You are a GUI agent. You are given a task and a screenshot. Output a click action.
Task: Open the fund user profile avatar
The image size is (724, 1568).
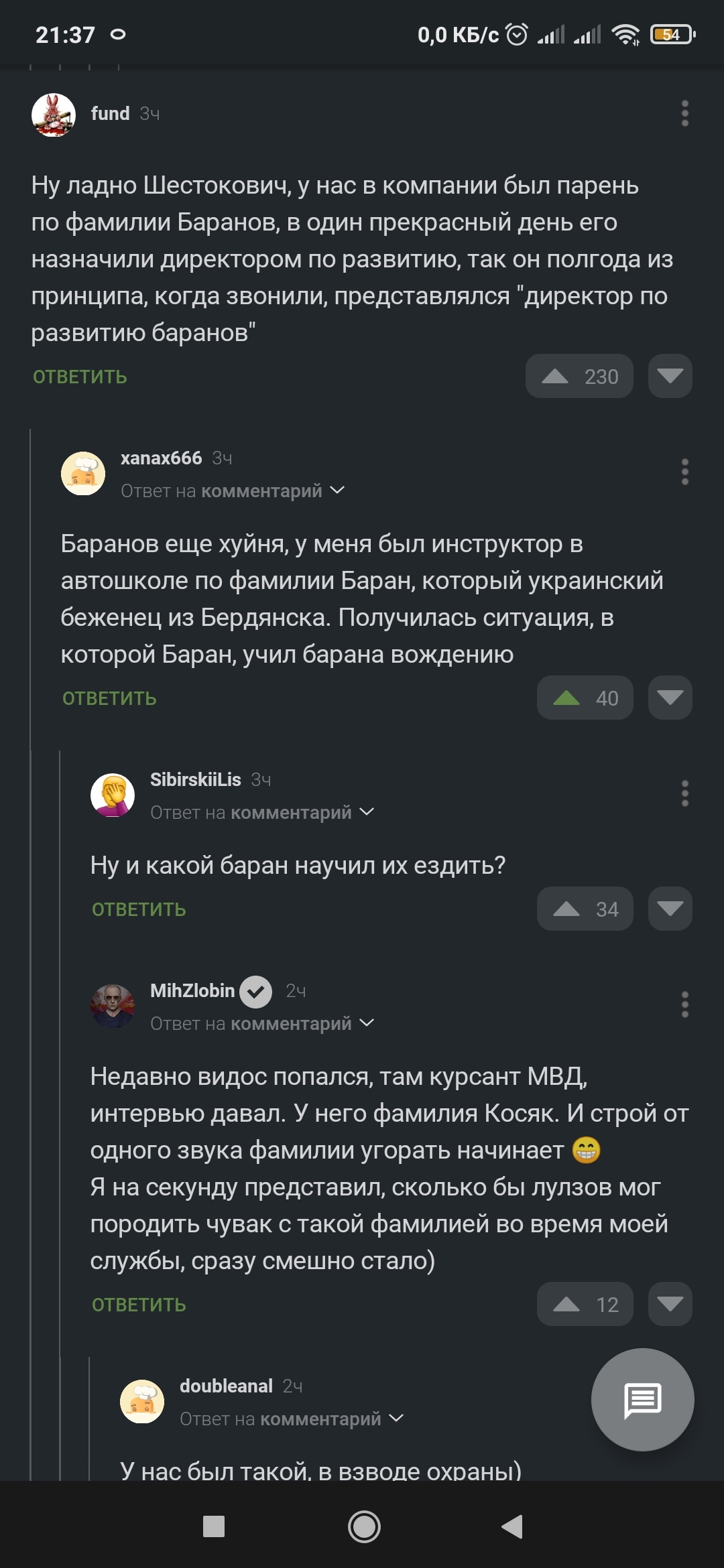(x=54, y=115)
